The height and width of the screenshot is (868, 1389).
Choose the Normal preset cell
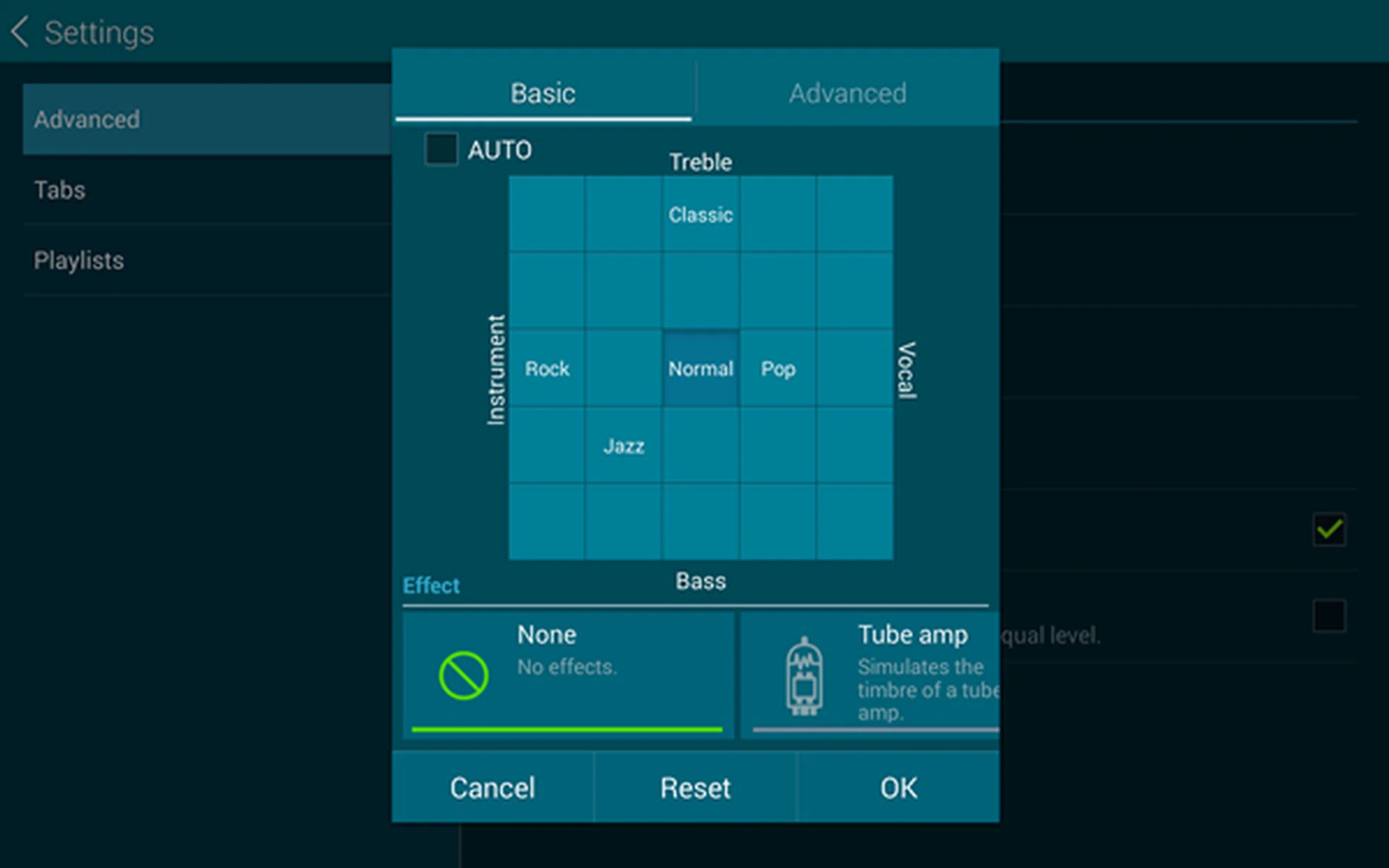pyautogui.click(x=700, y=369)
